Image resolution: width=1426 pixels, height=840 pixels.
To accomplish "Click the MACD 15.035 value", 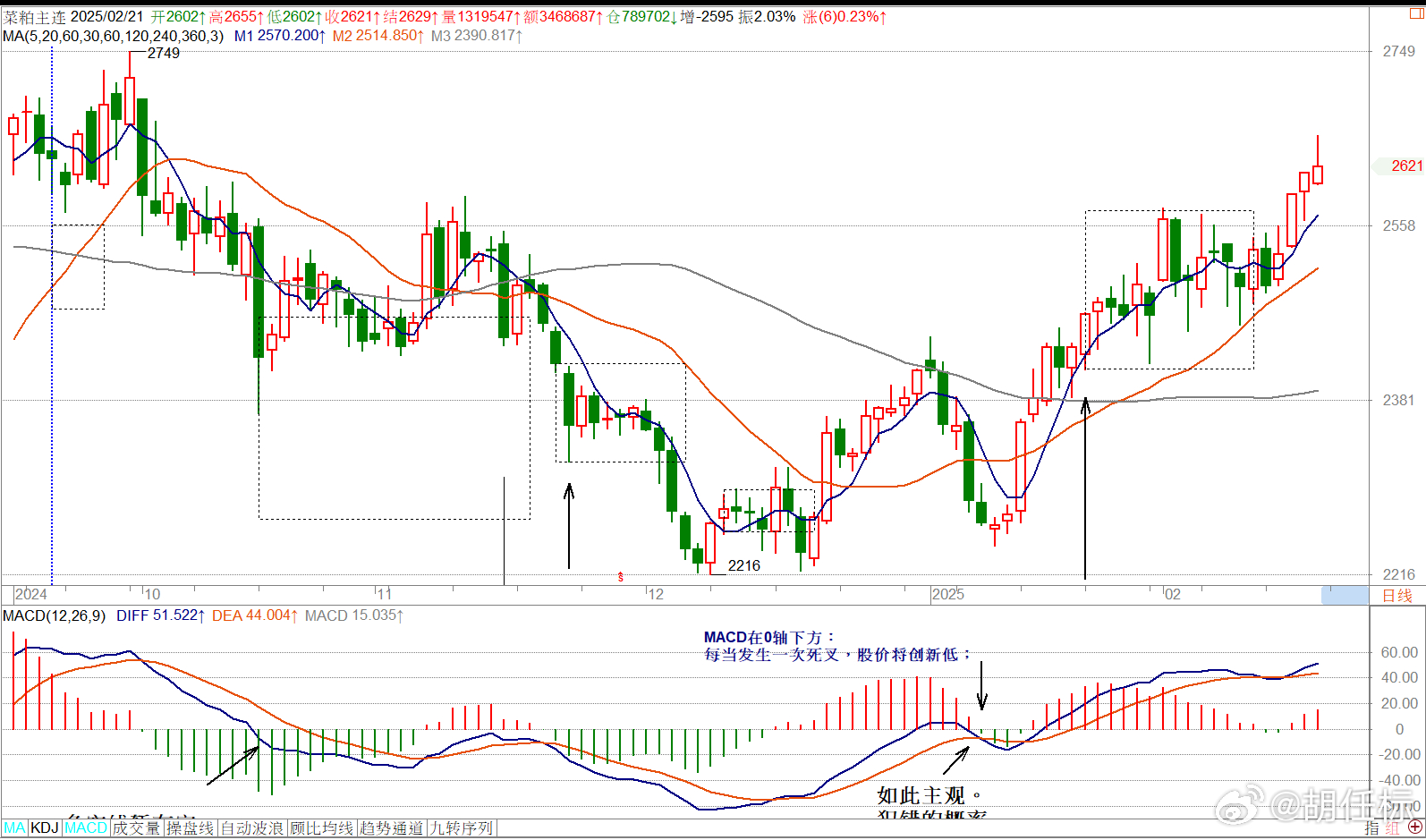I will click(355, 615).
